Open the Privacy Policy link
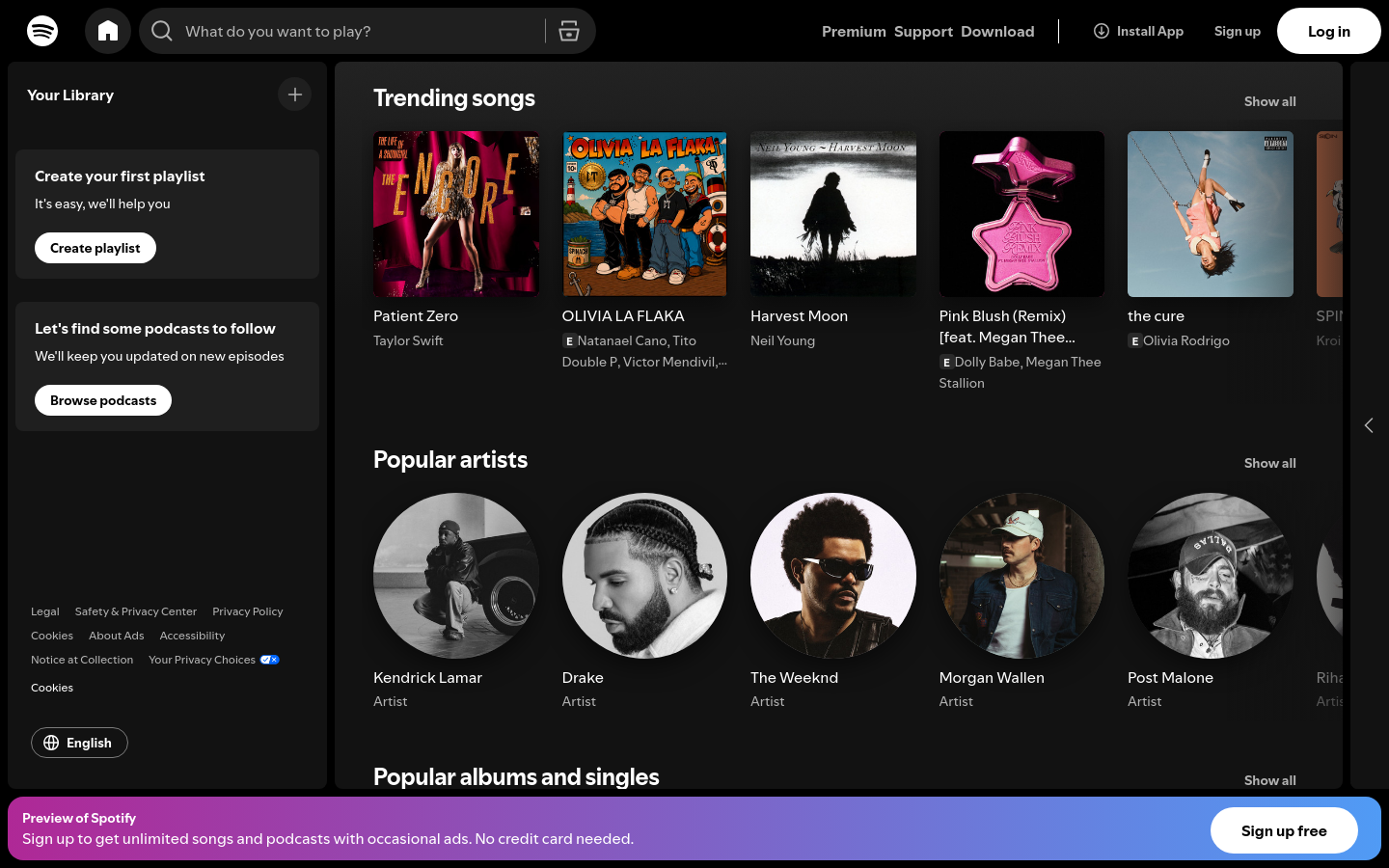Viewport: 1389px width, 868px height. coord(248,611)
